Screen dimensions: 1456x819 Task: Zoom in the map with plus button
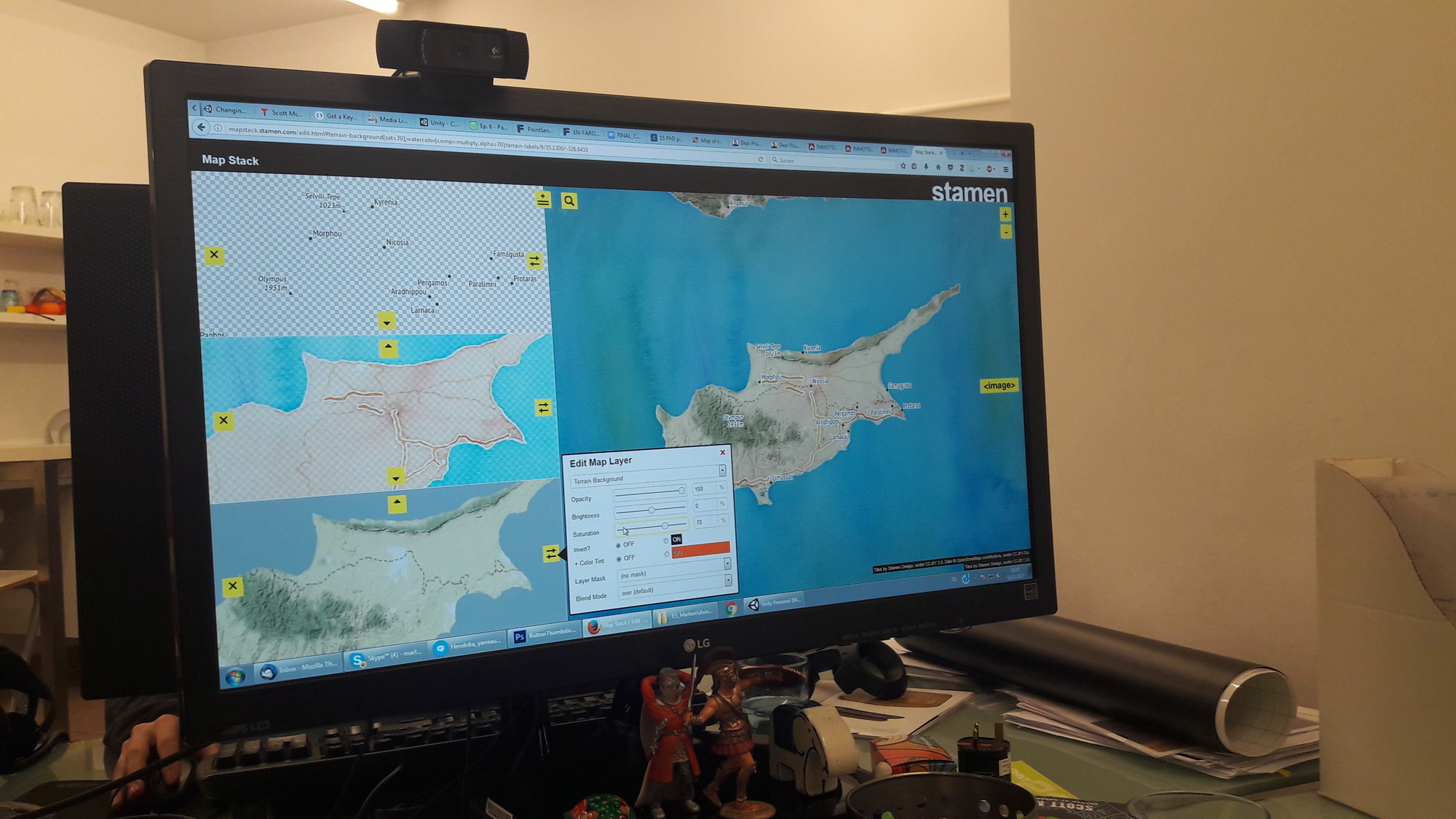click(x=1005, y=214)
